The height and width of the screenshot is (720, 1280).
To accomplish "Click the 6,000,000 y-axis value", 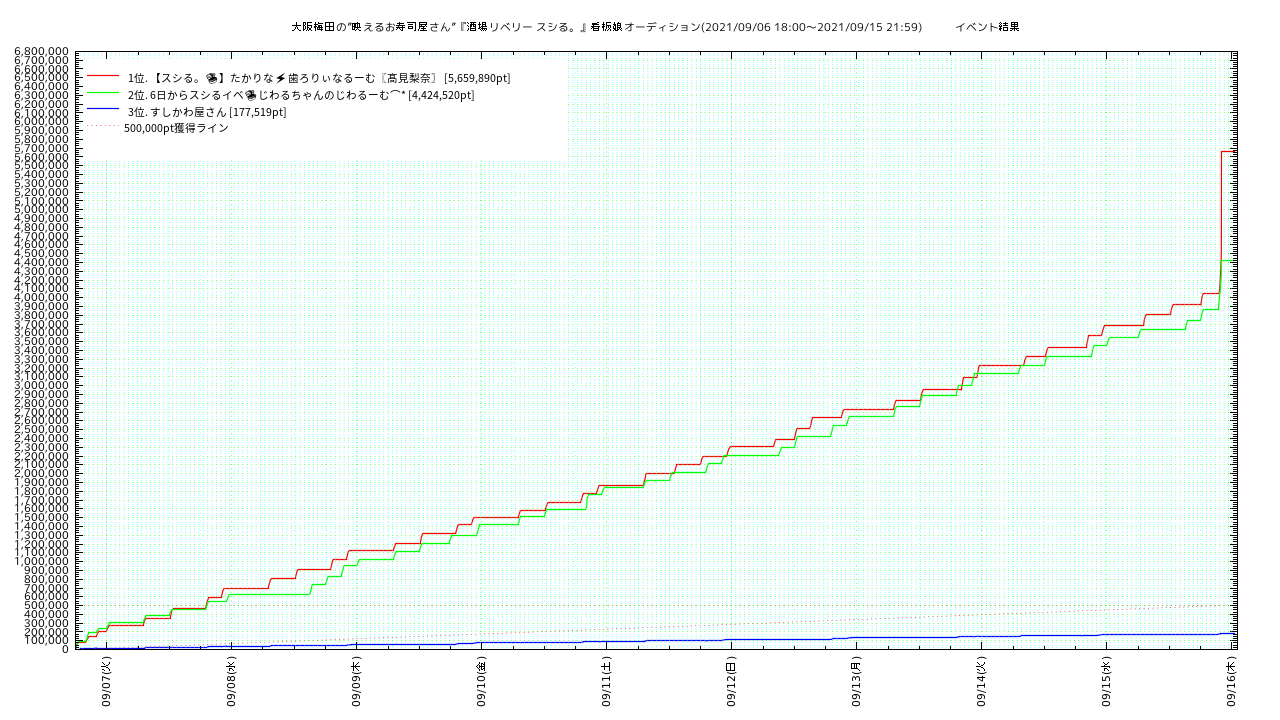I will tap(41, 121).
